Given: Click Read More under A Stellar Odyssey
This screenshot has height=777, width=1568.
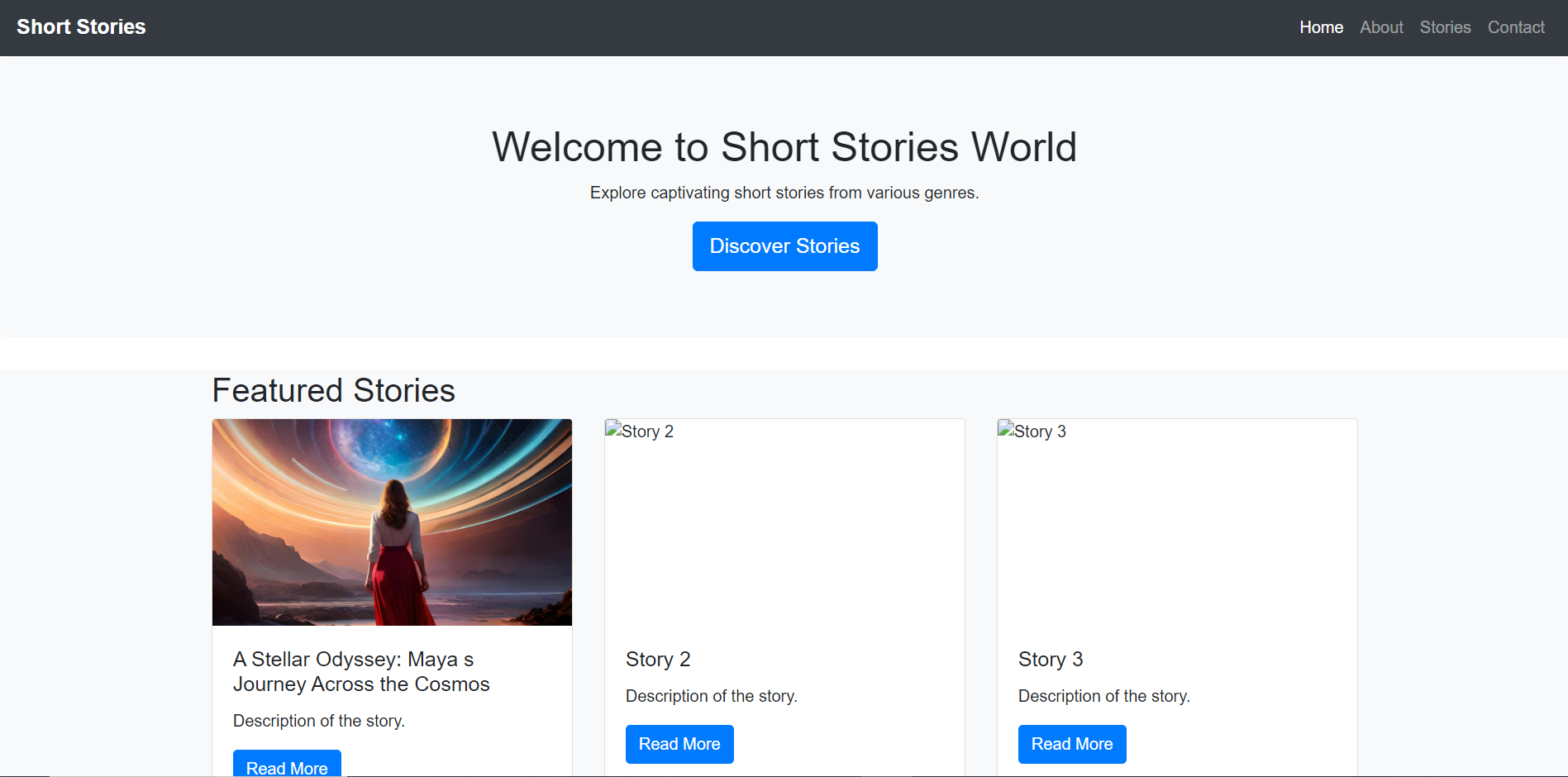Looking at the screenshot, I should pyautogui.click(x=287, y=766).
